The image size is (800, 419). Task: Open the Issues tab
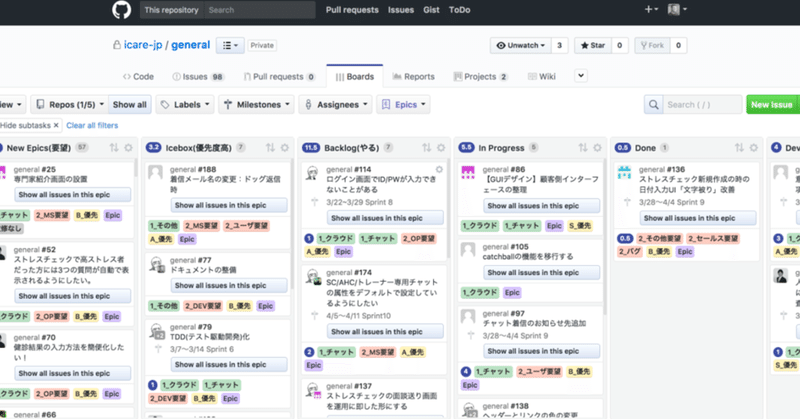pyautogui.click(x=198, y=77)
